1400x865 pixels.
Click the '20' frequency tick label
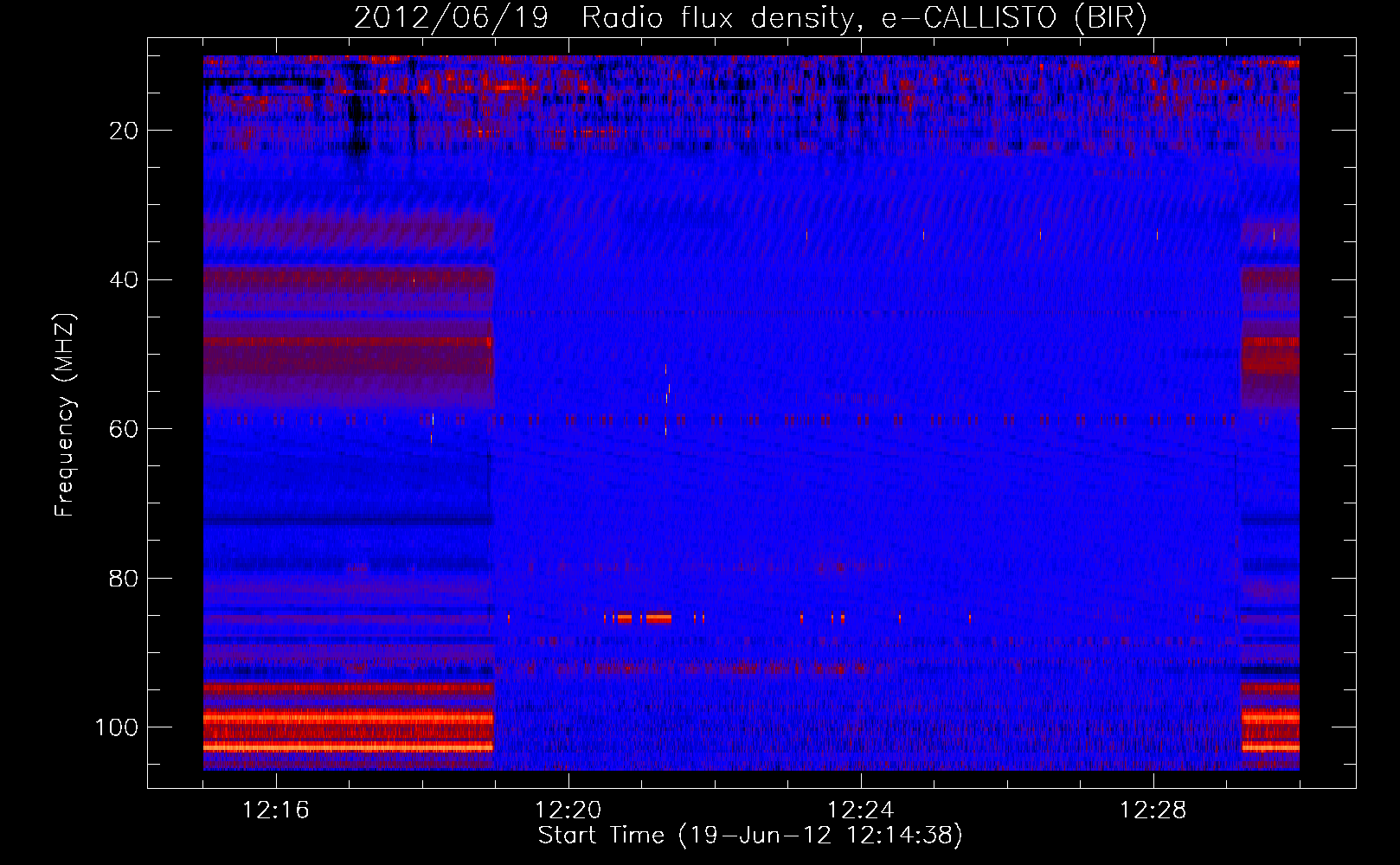pos(125,131)
